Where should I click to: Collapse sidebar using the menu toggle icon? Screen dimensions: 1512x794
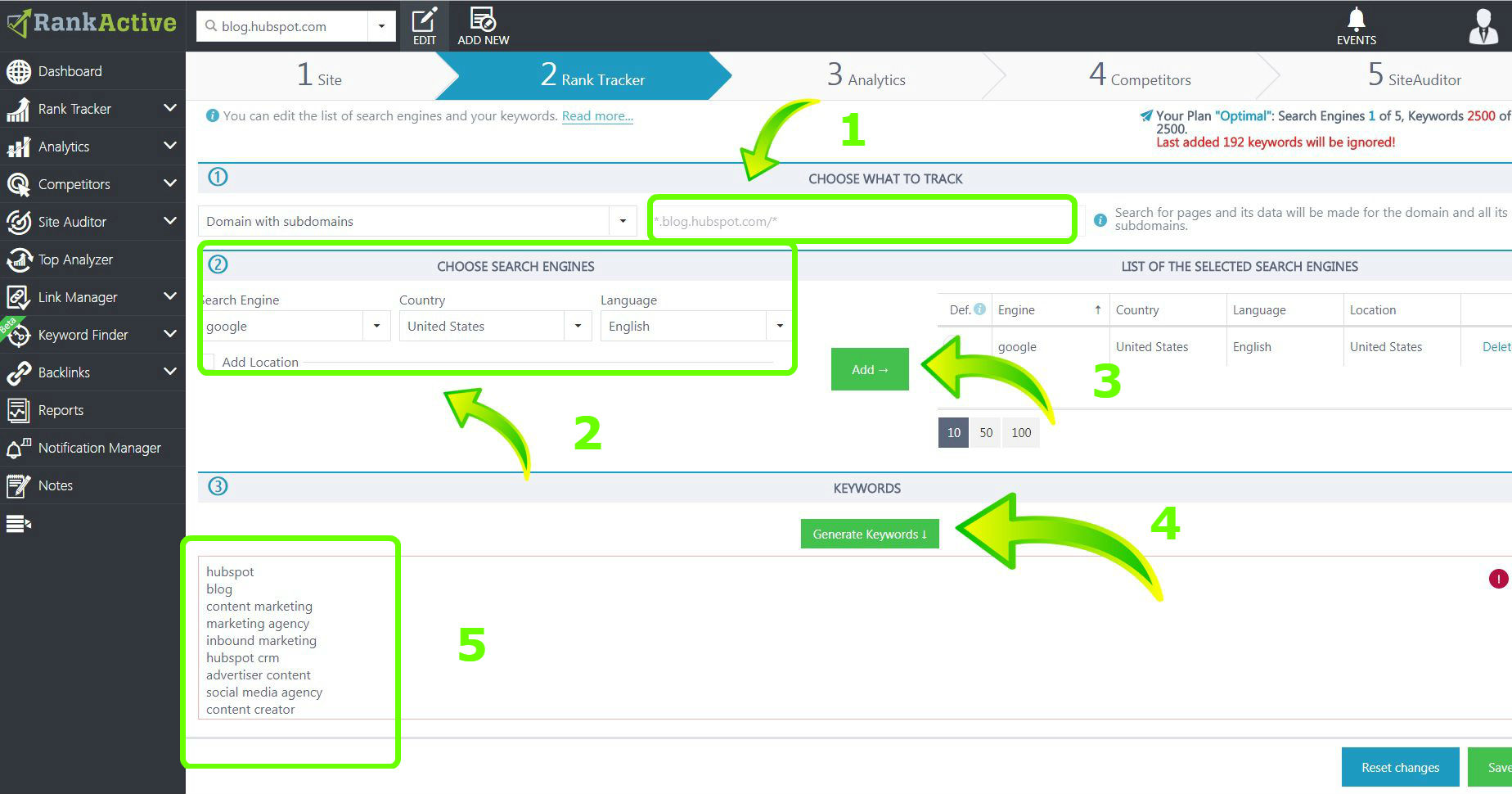[x=18, y=524]
